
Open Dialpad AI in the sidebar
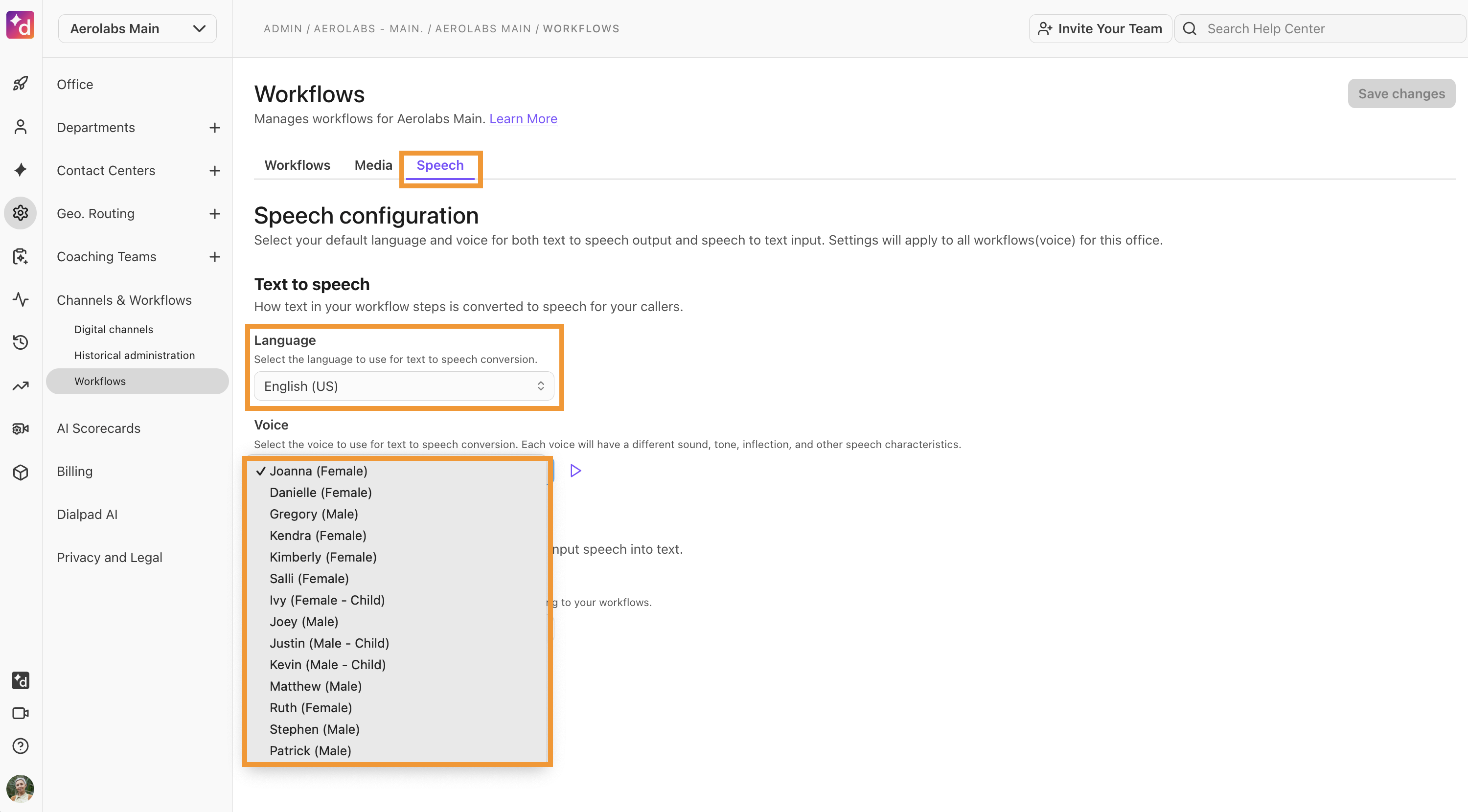[87, 515]
